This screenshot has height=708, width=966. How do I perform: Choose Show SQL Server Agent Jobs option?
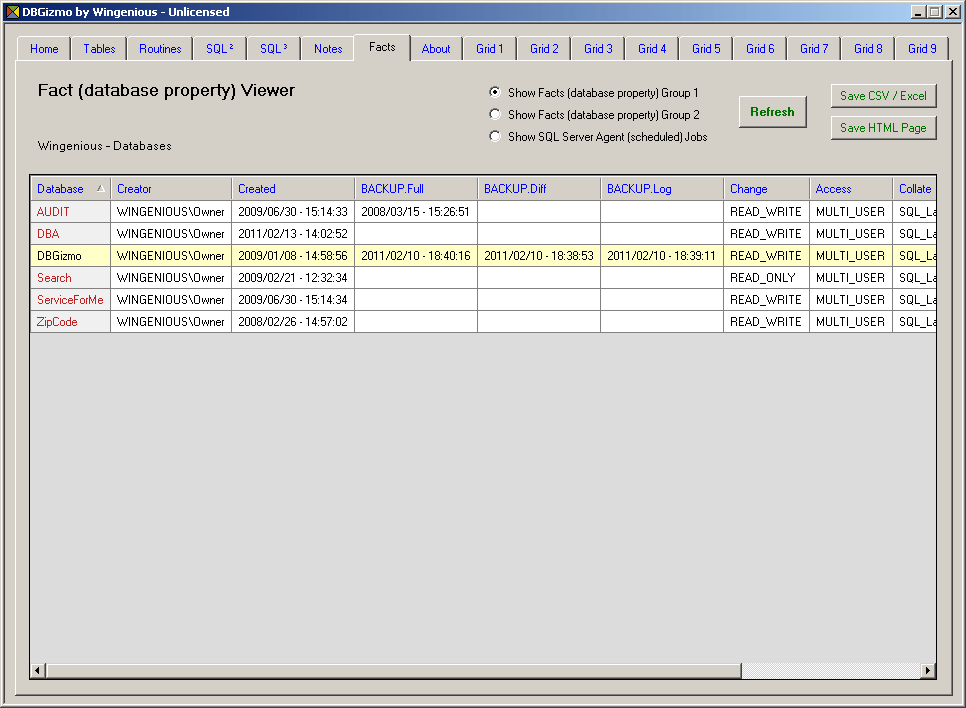495,137
